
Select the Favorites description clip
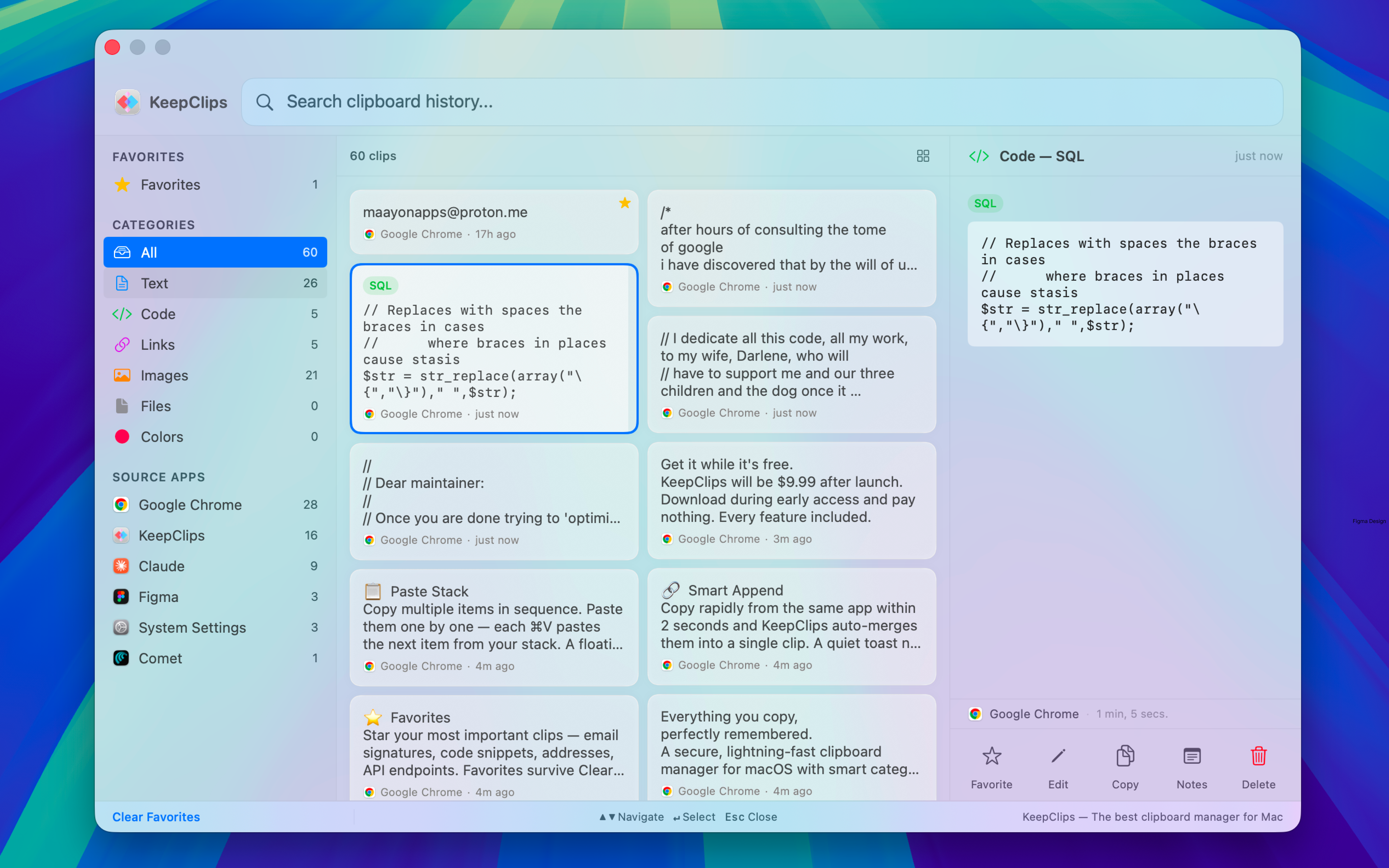click(494, 748)
